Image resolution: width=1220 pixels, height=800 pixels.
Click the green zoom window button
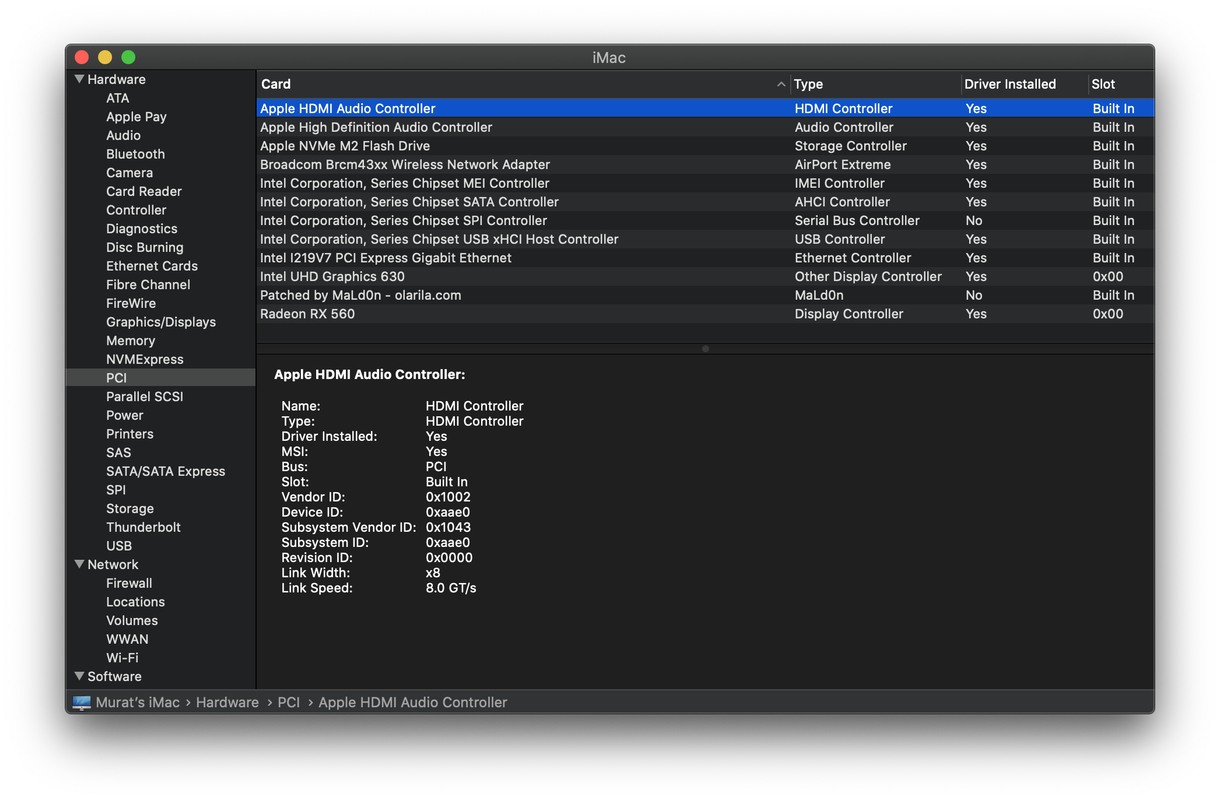tap(128, 58)
